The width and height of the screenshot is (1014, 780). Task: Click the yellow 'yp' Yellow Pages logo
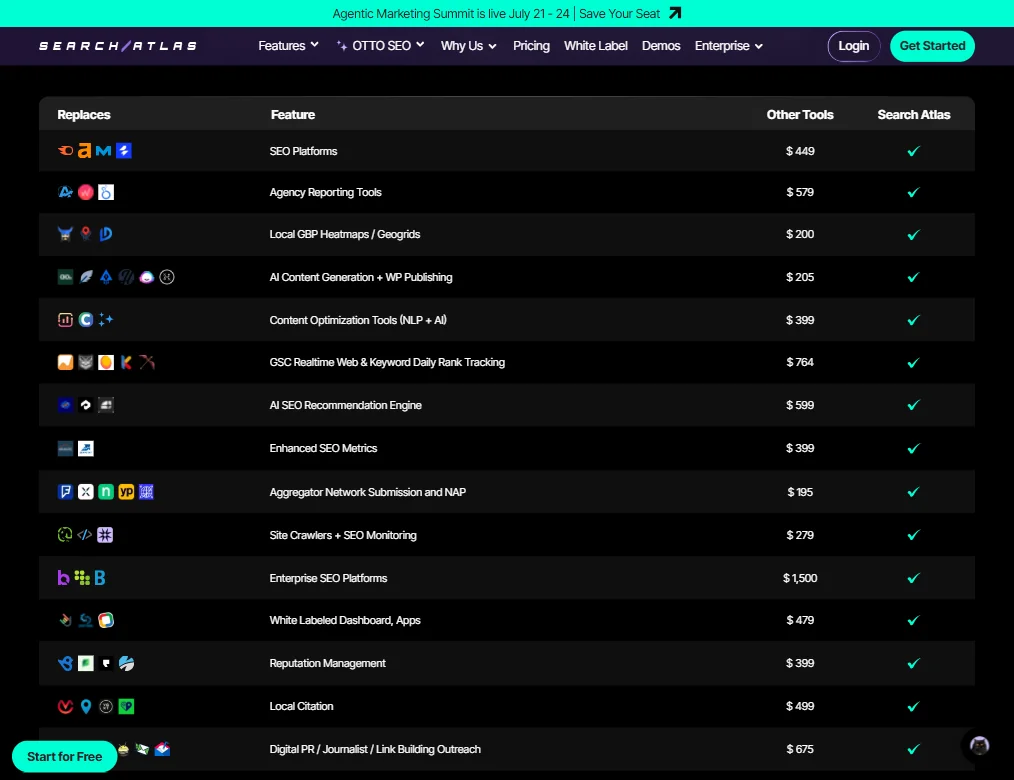point(126,492)
